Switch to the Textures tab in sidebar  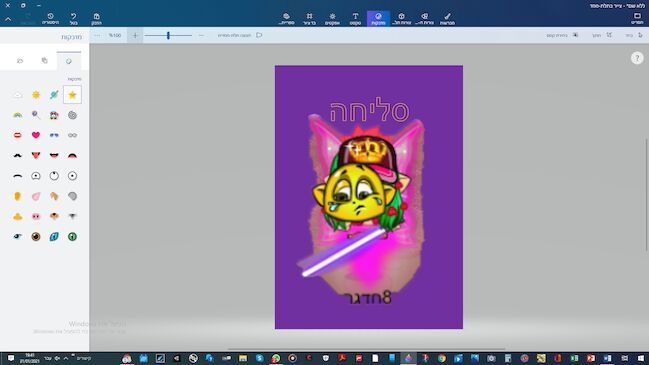[x=44, y=61]
